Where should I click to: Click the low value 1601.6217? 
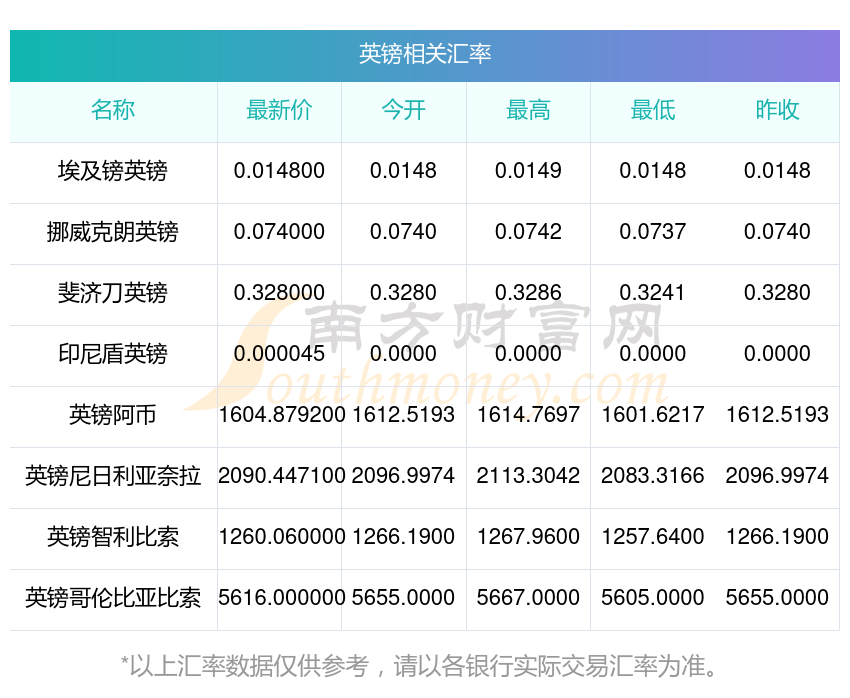pos(653,415)
